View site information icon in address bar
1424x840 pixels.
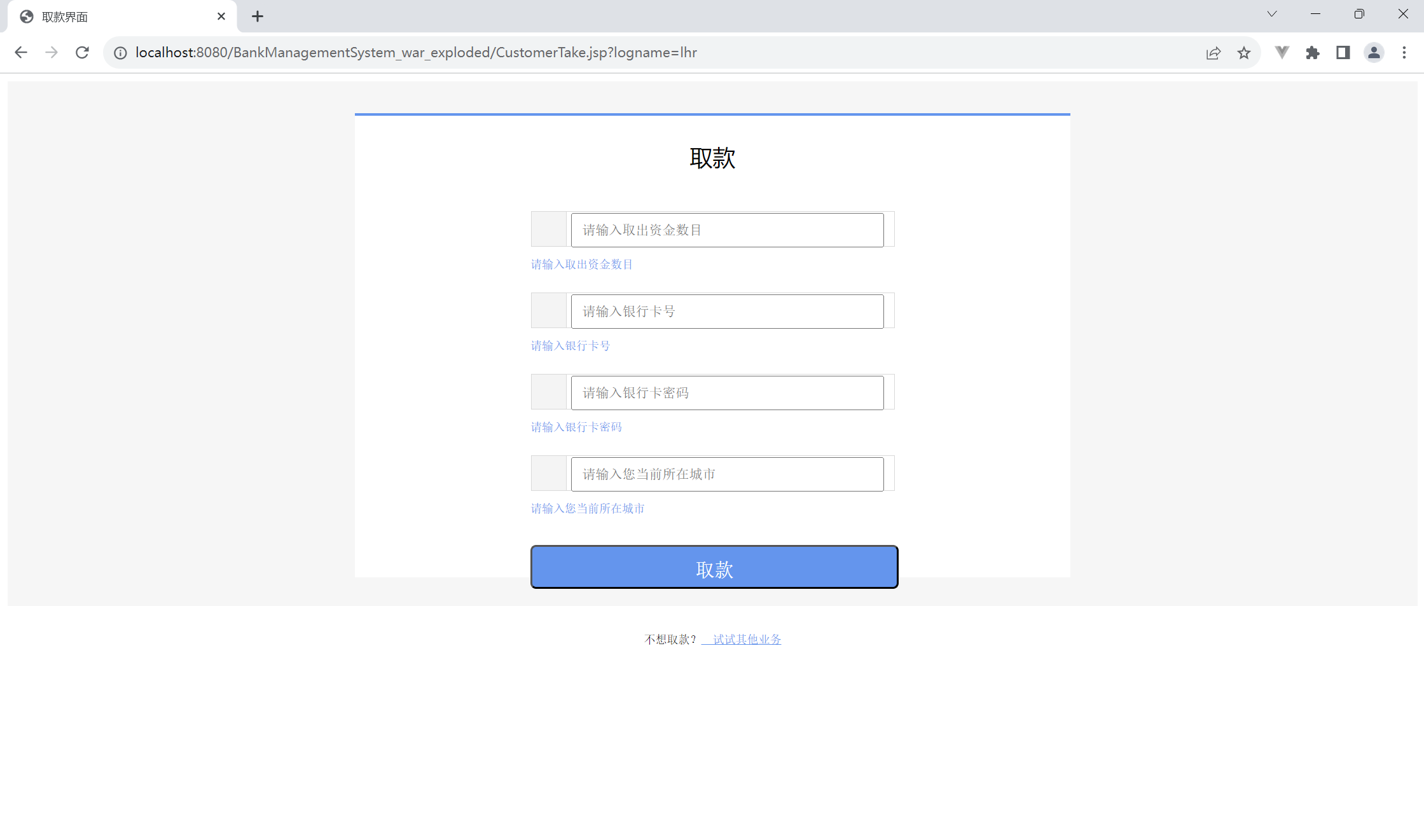120,53
